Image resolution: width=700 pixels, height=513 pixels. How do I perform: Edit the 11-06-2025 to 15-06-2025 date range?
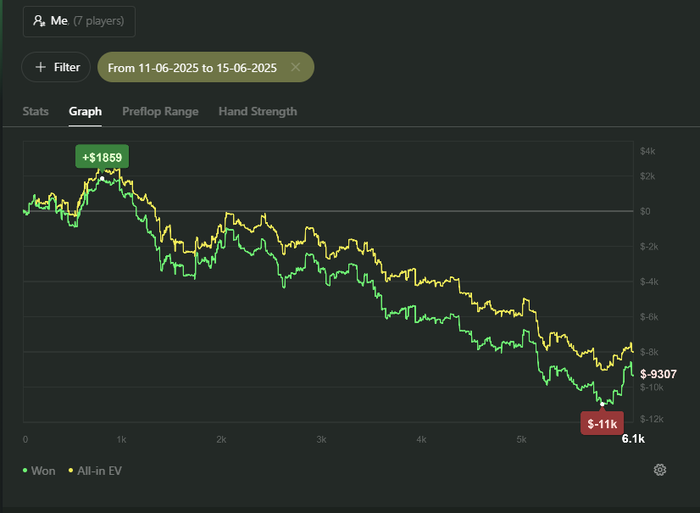[194, 67]
